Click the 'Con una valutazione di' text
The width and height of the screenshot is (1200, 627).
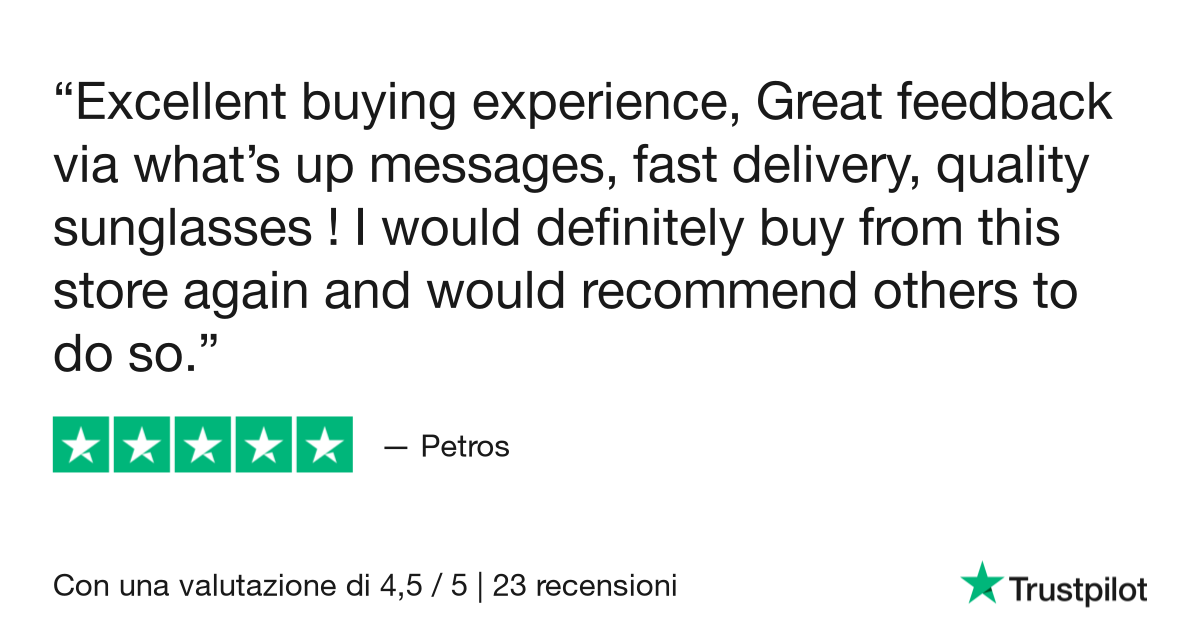pyautogui.click(x=211, y=584)
